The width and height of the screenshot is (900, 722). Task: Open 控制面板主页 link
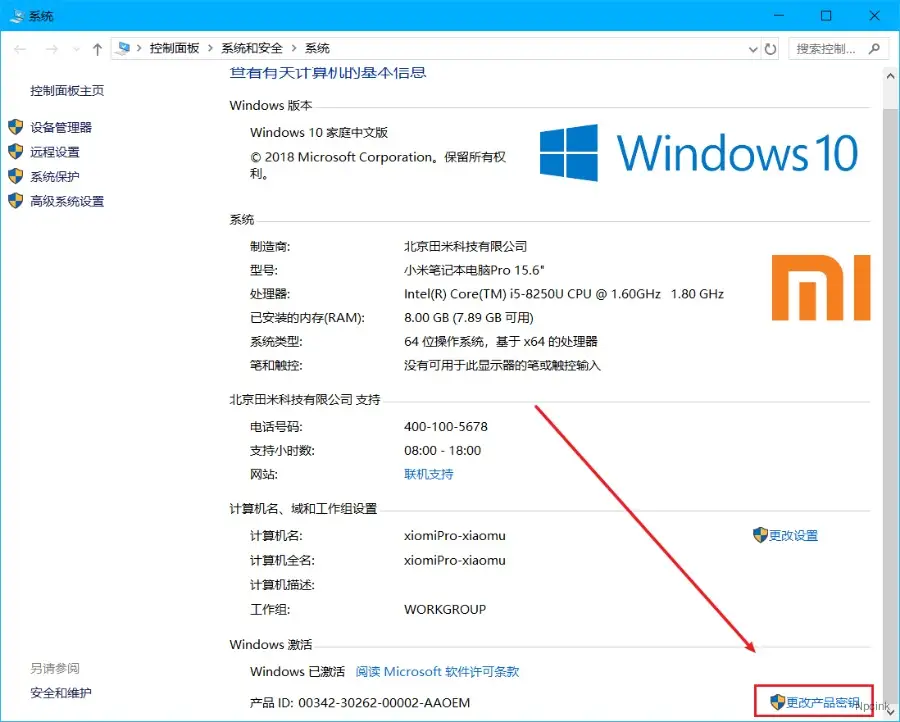click(67, 91)
